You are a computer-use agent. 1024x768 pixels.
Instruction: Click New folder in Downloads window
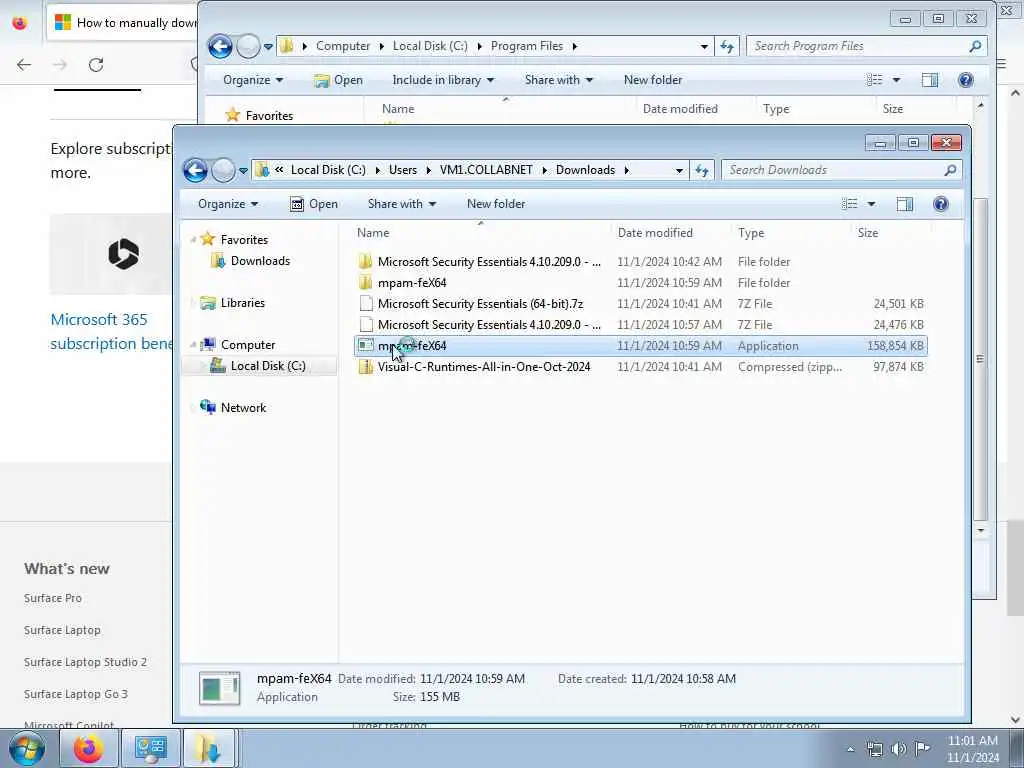(496, 204)
